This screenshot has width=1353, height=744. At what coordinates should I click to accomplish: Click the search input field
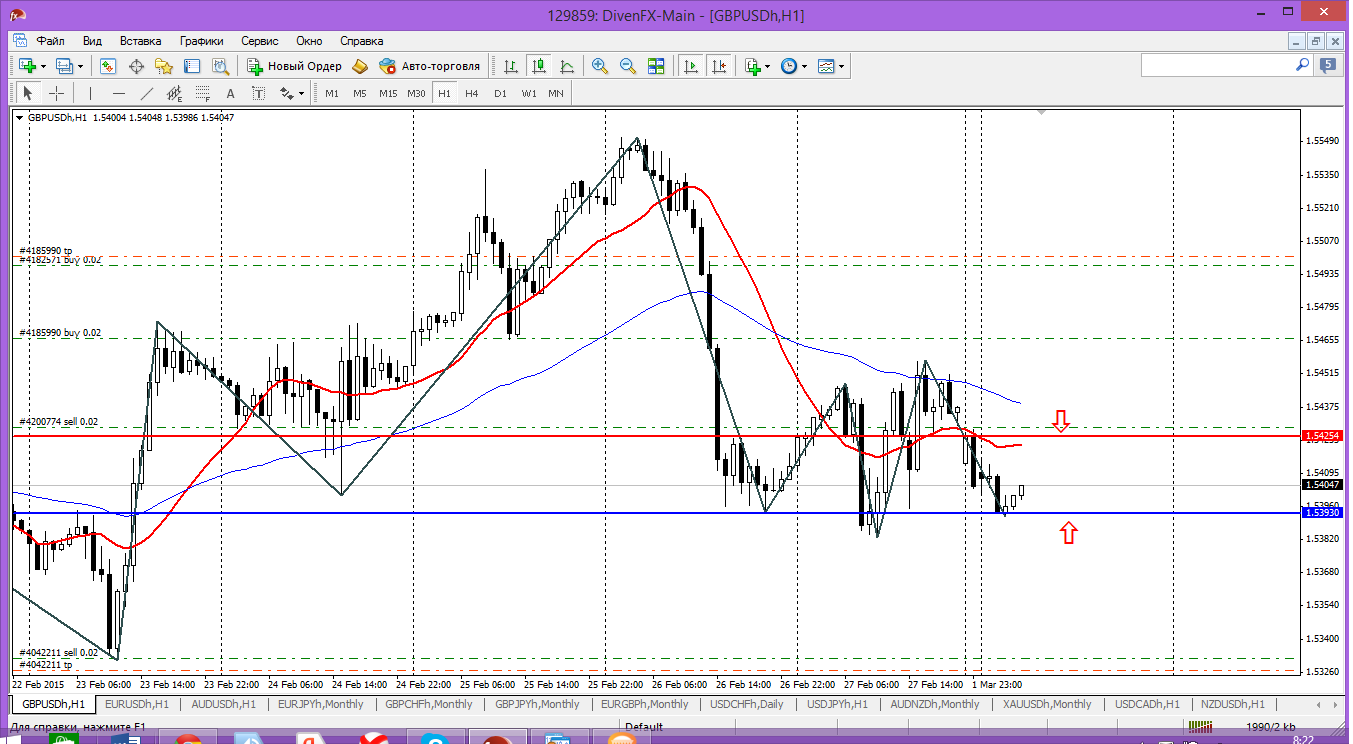click(x=1218, y=65)
